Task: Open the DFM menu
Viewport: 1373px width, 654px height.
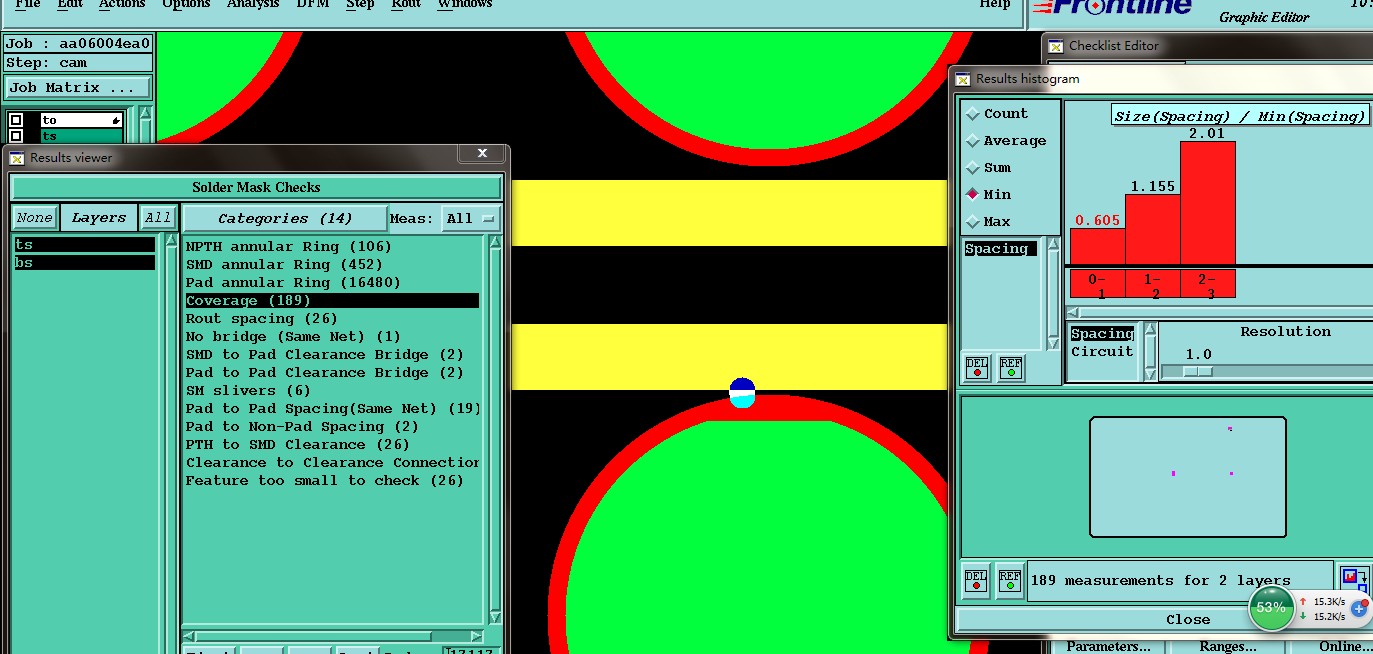Action: (x=313, y=4)
